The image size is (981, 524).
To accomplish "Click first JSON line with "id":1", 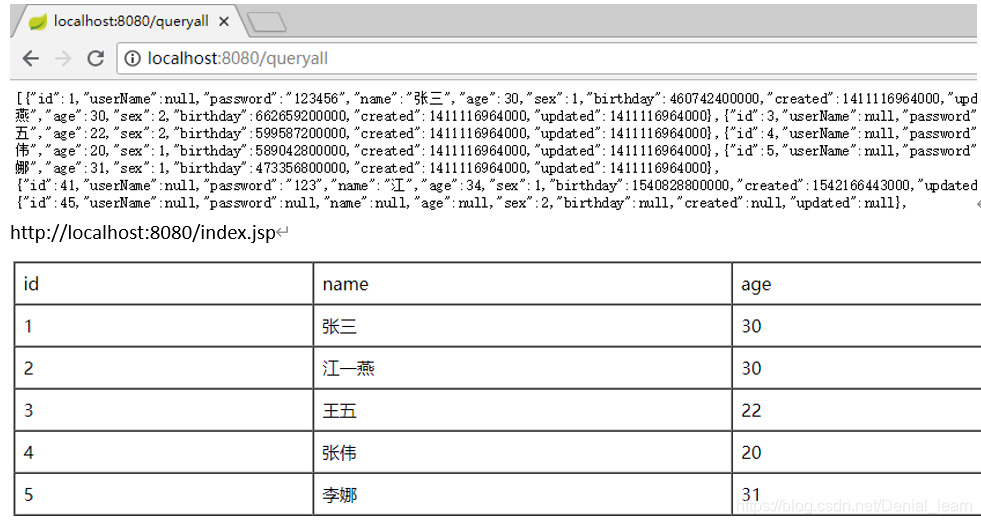I will coord(497,99).
